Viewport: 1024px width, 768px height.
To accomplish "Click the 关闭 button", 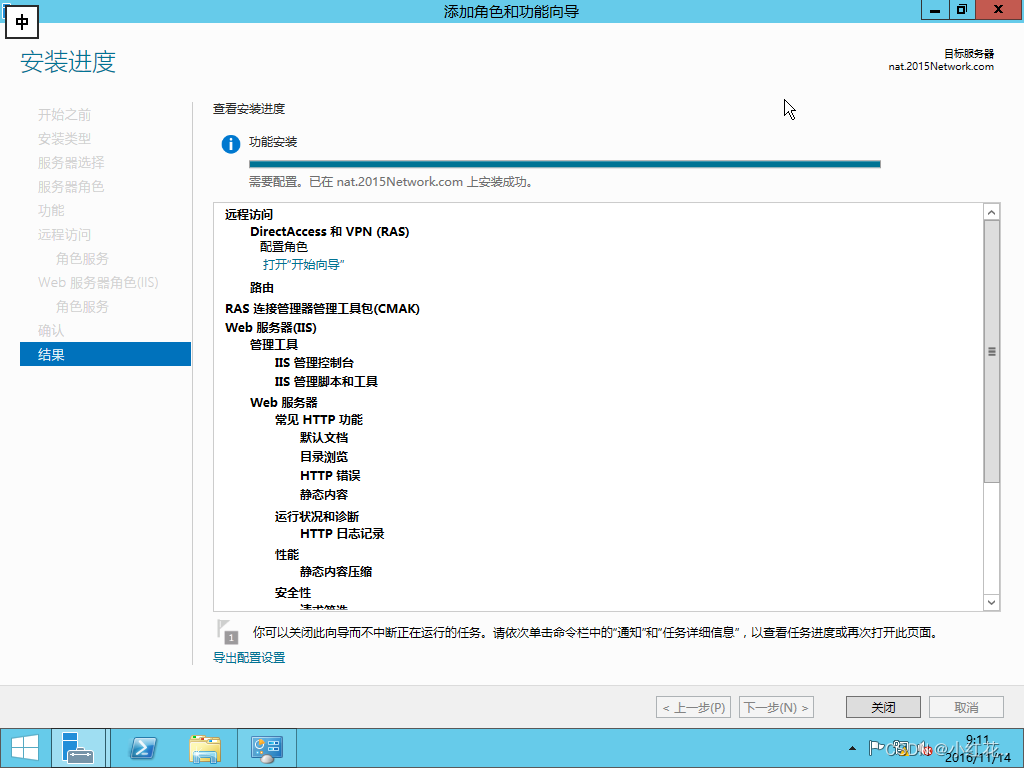I will tap(883, 707).
